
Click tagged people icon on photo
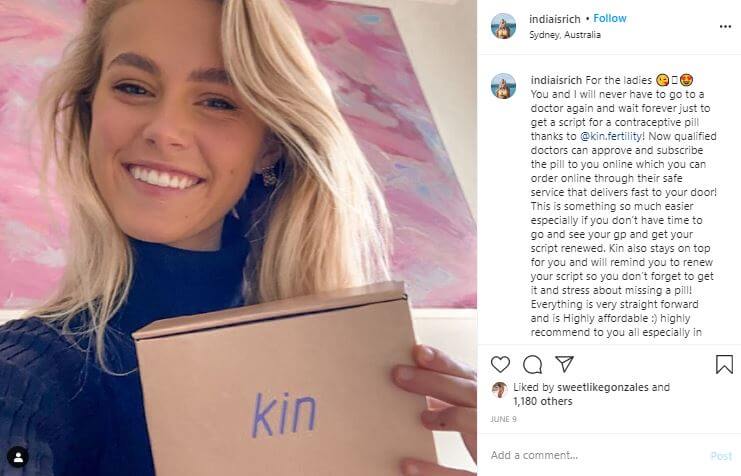coord(18,457)
